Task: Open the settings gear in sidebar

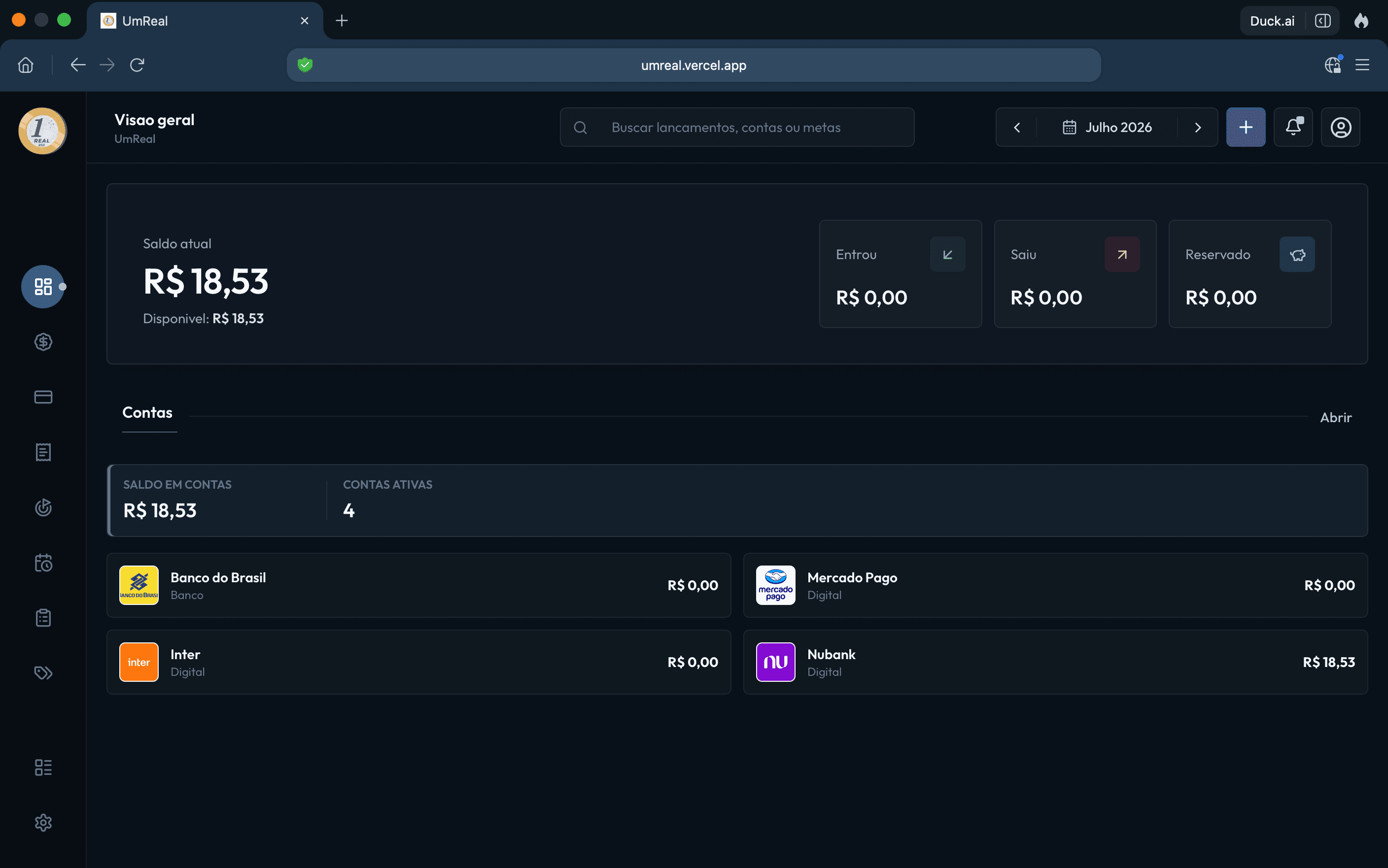Action: (43, 823)
